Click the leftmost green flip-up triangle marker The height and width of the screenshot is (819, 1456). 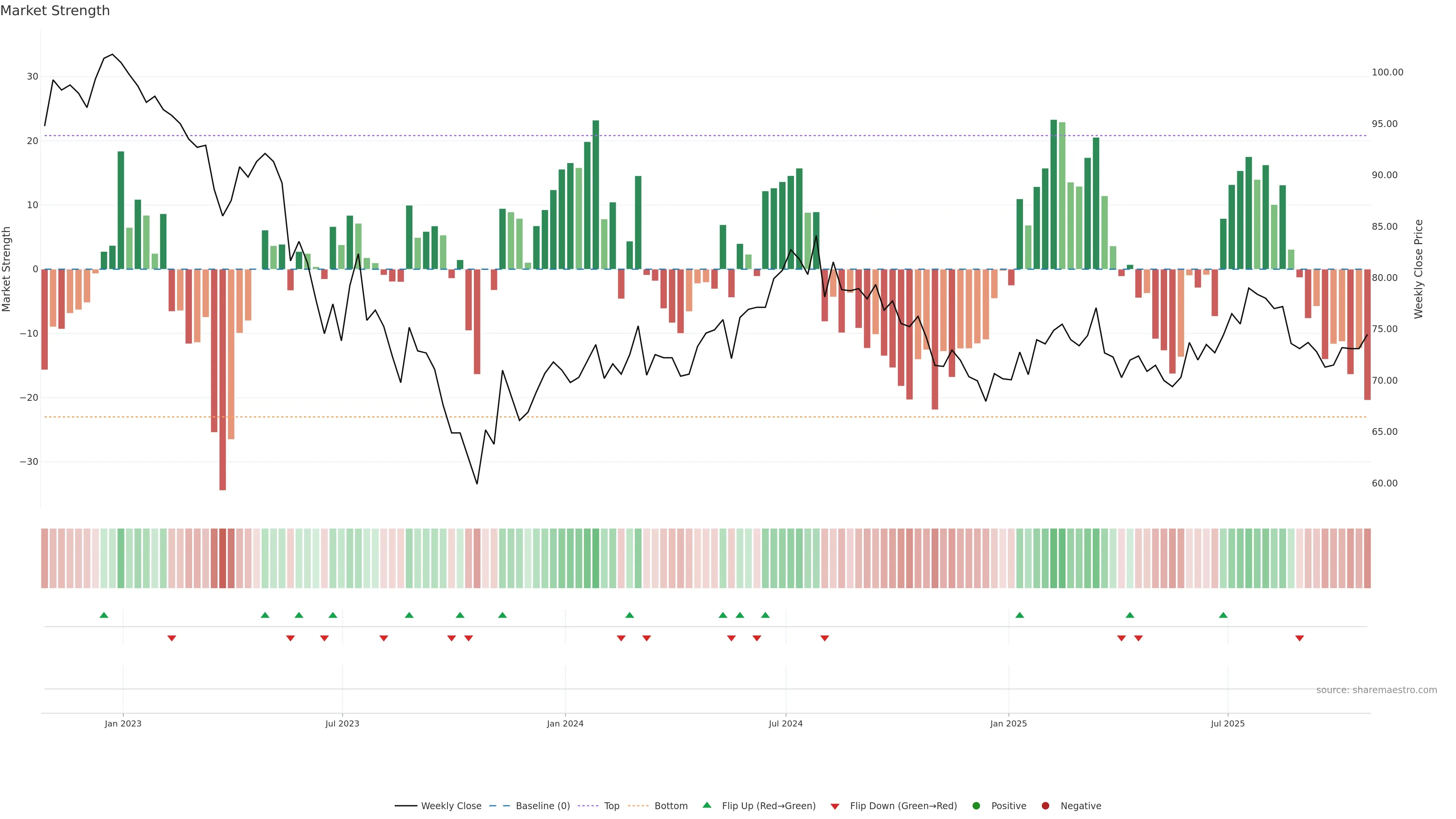pos(104,615)
